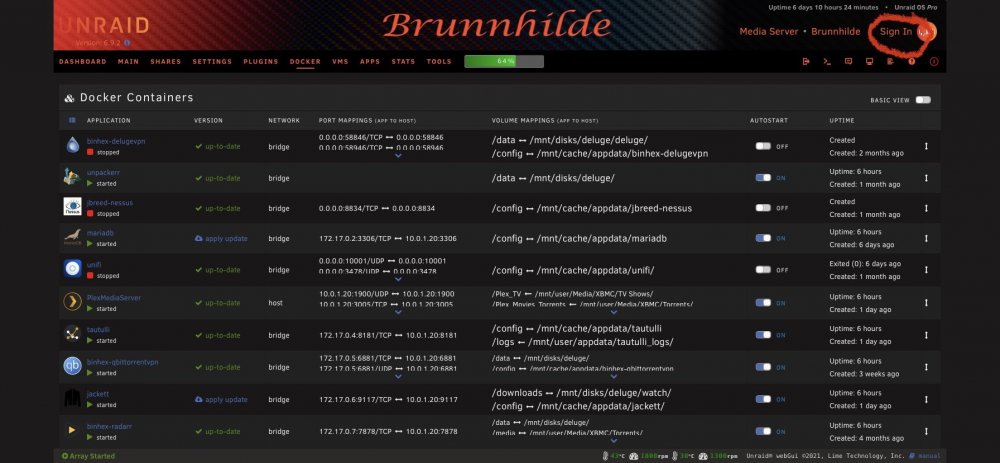Click the jbreed-nessus eye logo icon
This screenshot has width=1000, height=463.
pos(72,207)
